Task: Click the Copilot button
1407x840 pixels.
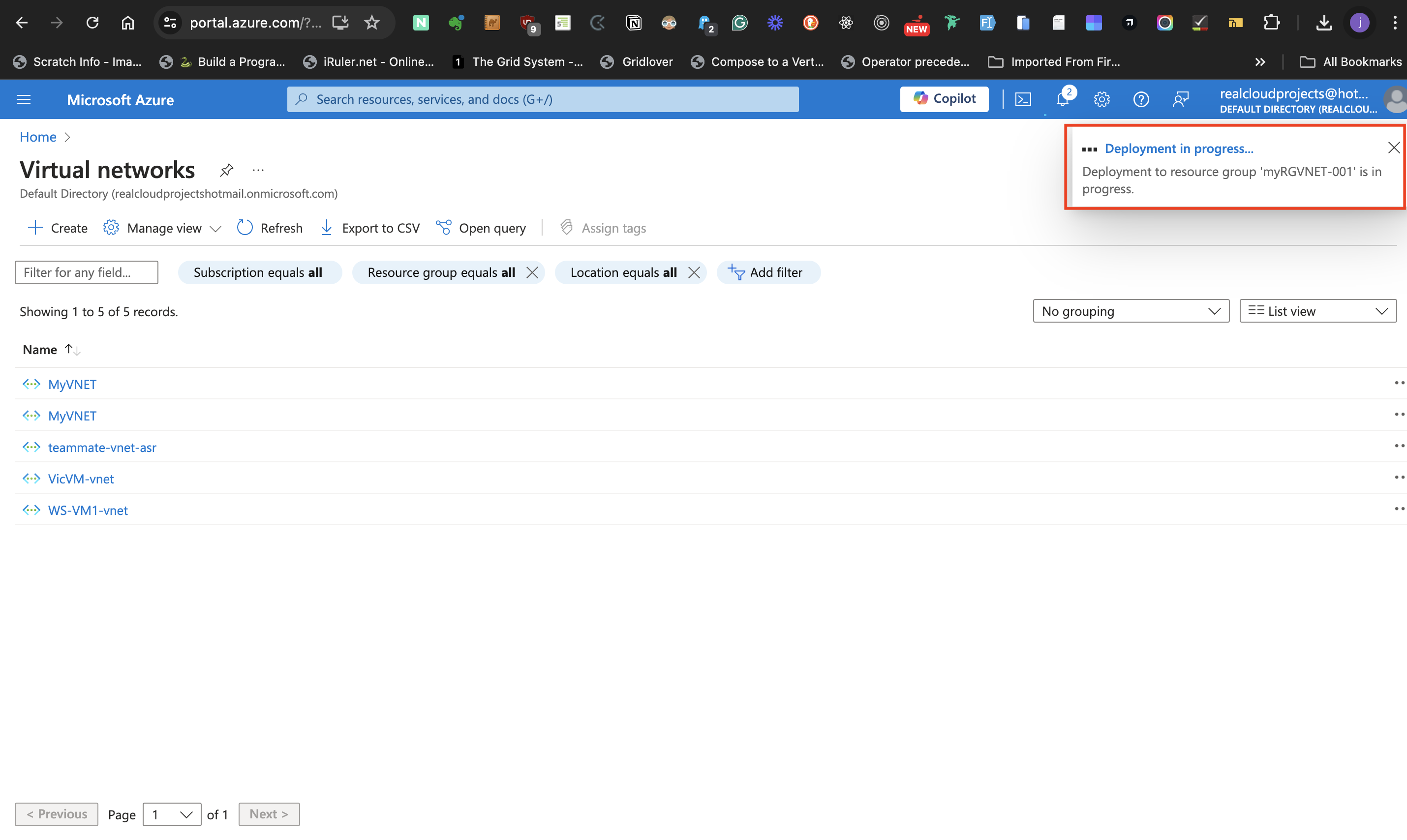Action: pyautogui.click(x=944, y=99)
